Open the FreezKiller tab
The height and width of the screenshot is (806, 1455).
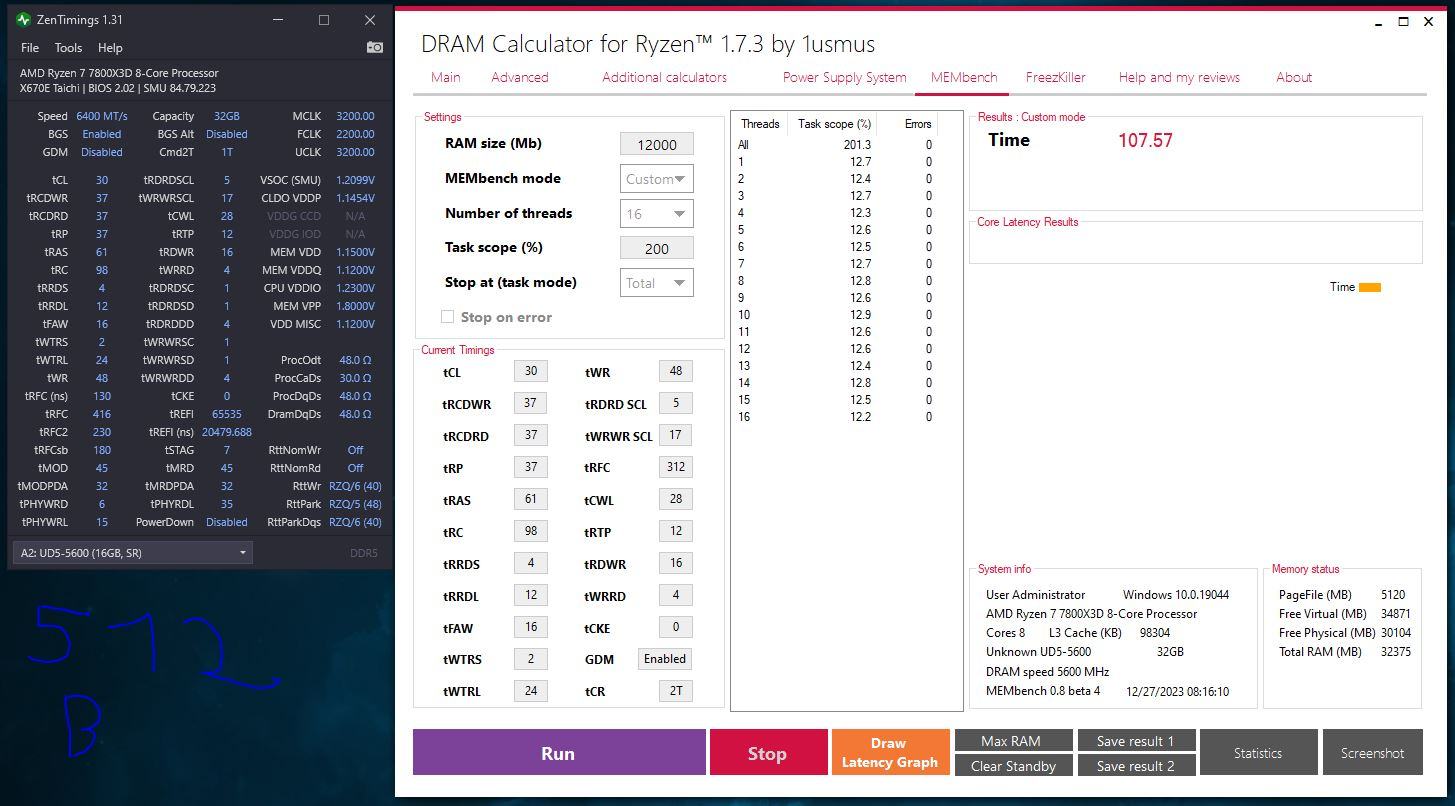point(1056,77)
